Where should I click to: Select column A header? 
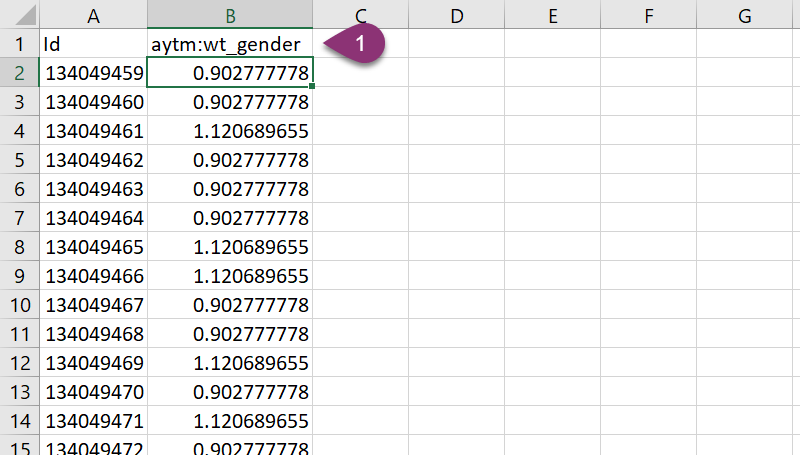coord(93,15)
